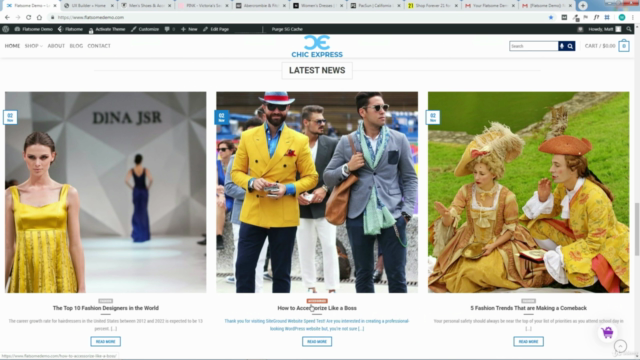The height and width of the screenshot is (360, 640).
Task: Click the address bar URL
Action: [x=91, y=18]
